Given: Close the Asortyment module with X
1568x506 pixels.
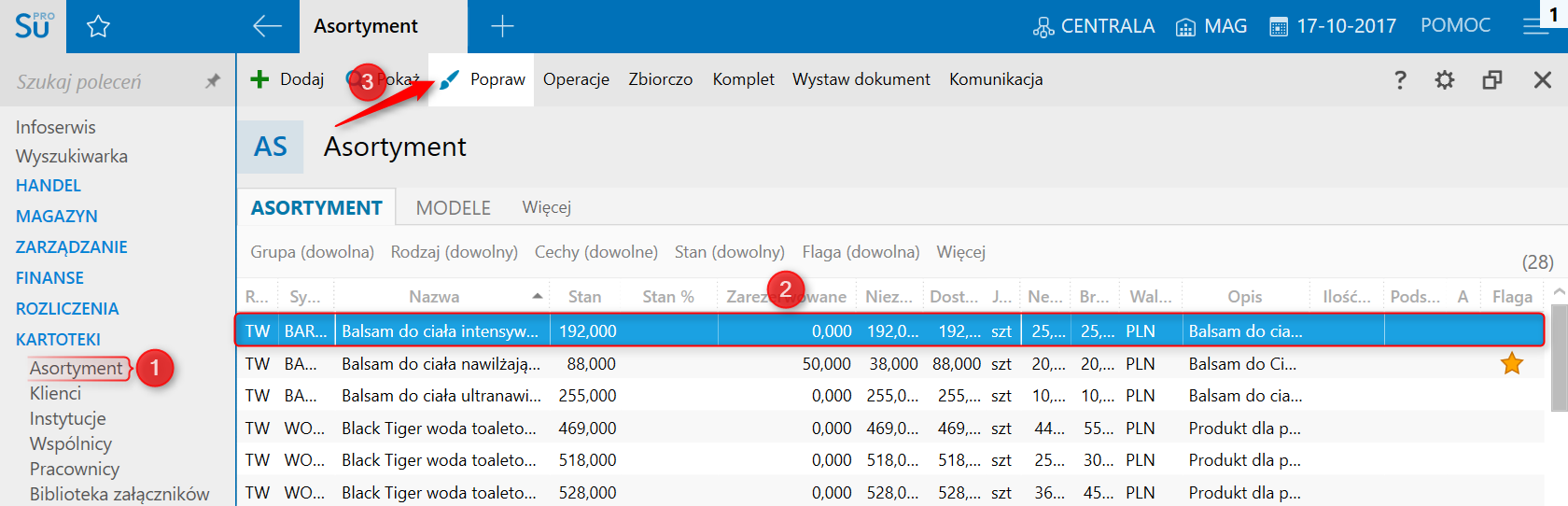Looking at the screenshot, I should point(1543,80).
